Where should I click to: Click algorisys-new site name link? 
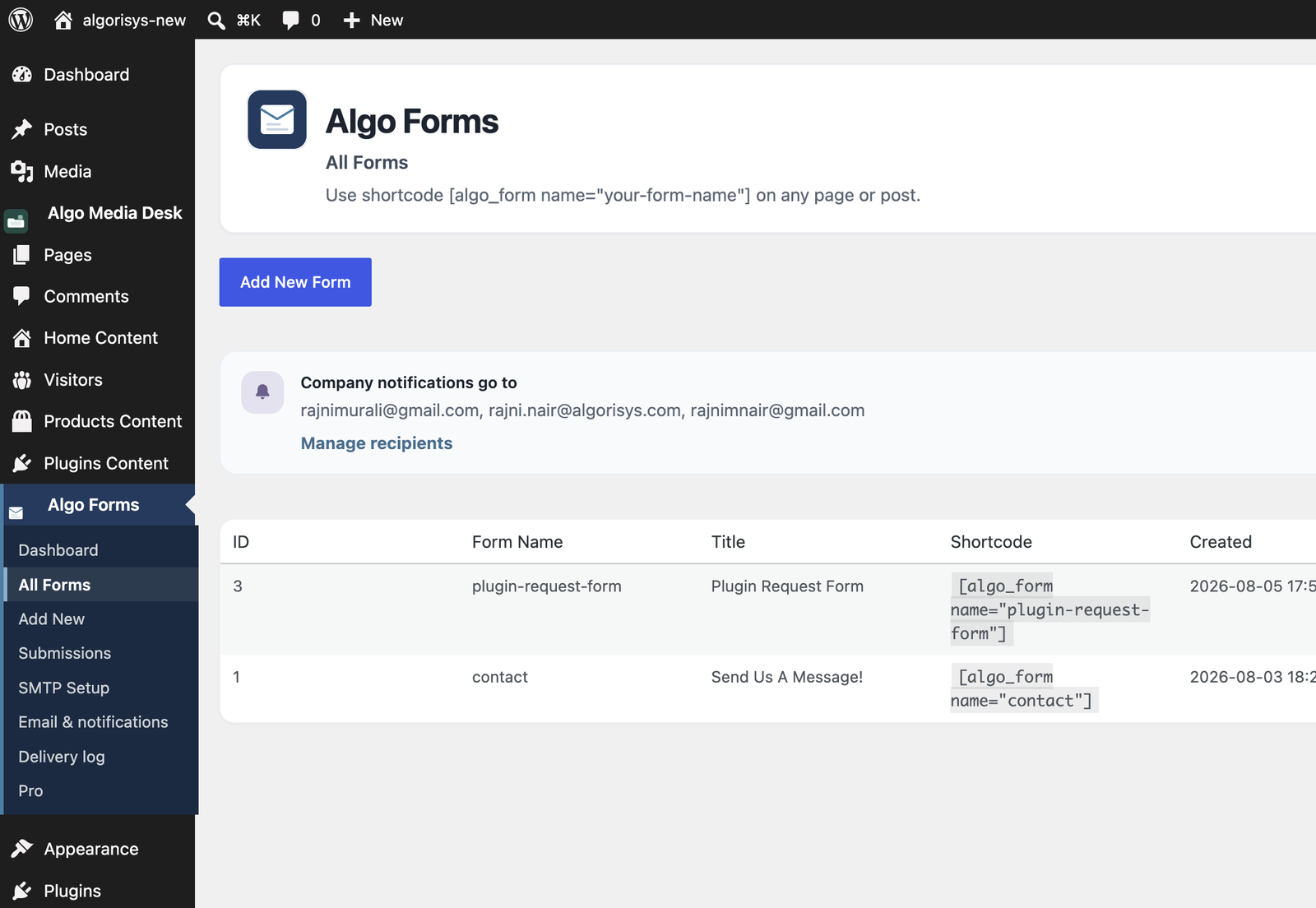[134, 20]
